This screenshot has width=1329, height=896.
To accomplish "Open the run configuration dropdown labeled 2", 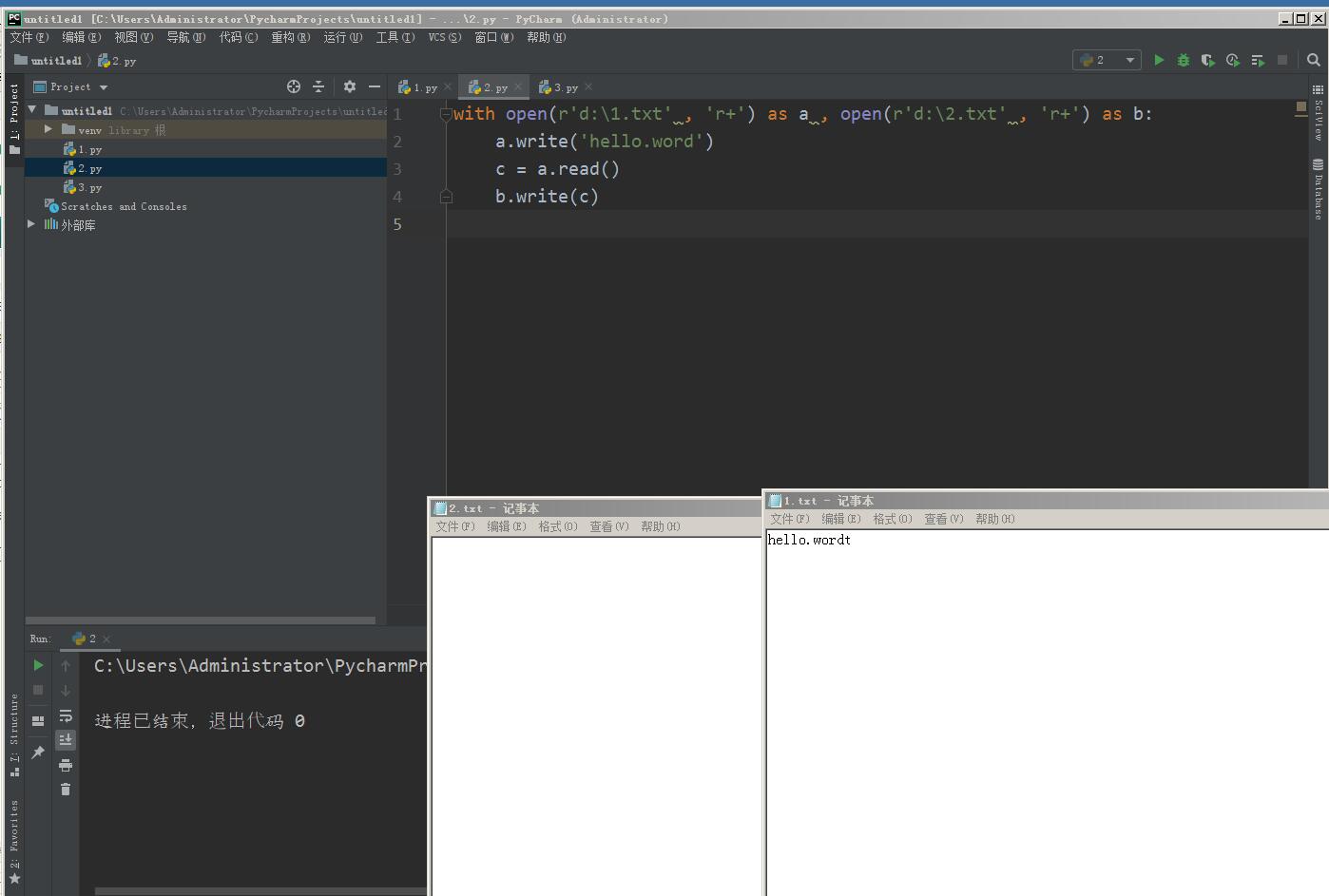I will (x=1107, y=60).
